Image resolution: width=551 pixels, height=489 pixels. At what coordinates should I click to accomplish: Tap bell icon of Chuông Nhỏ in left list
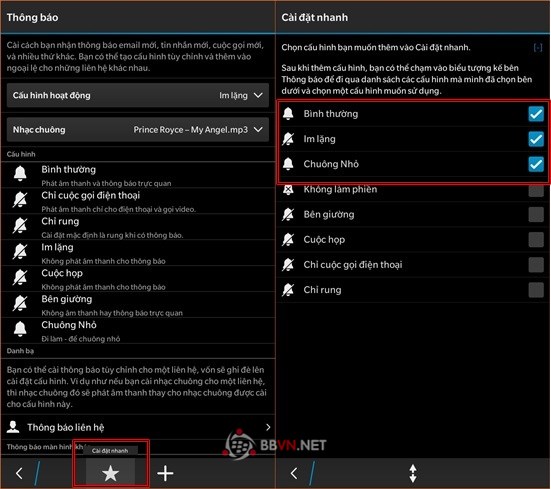click(20, 329)
